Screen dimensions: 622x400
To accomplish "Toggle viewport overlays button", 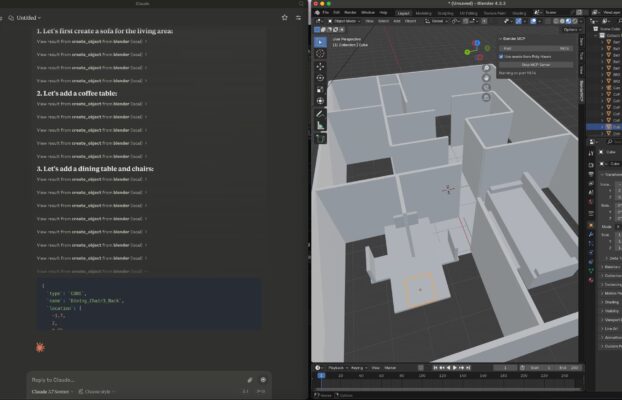I will coord(534,21).
